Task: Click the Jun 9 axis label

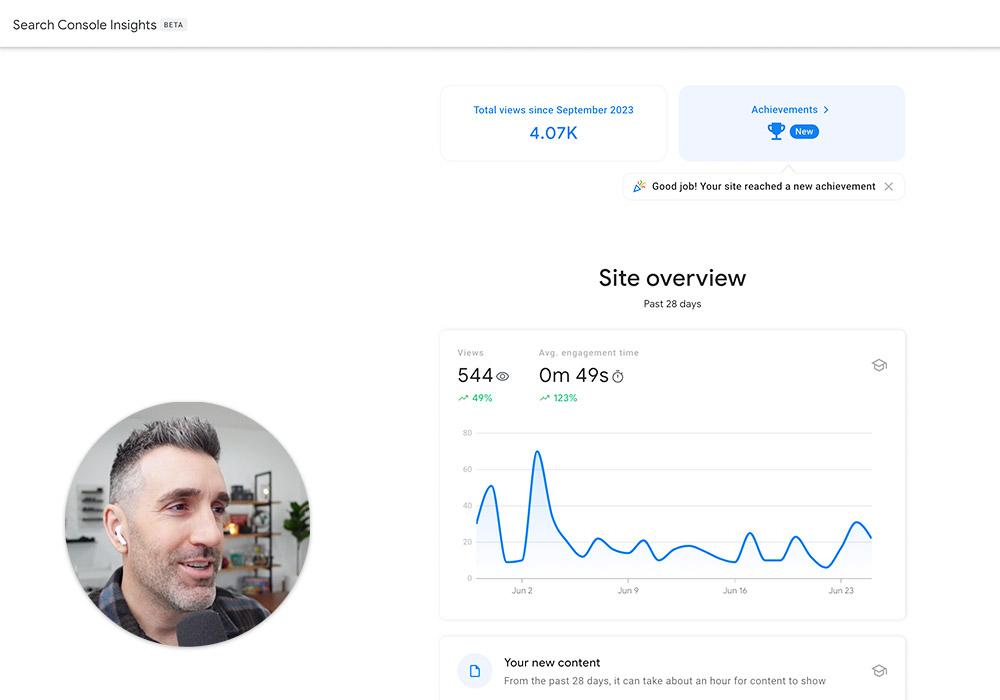Action: [x=628, y=590]
